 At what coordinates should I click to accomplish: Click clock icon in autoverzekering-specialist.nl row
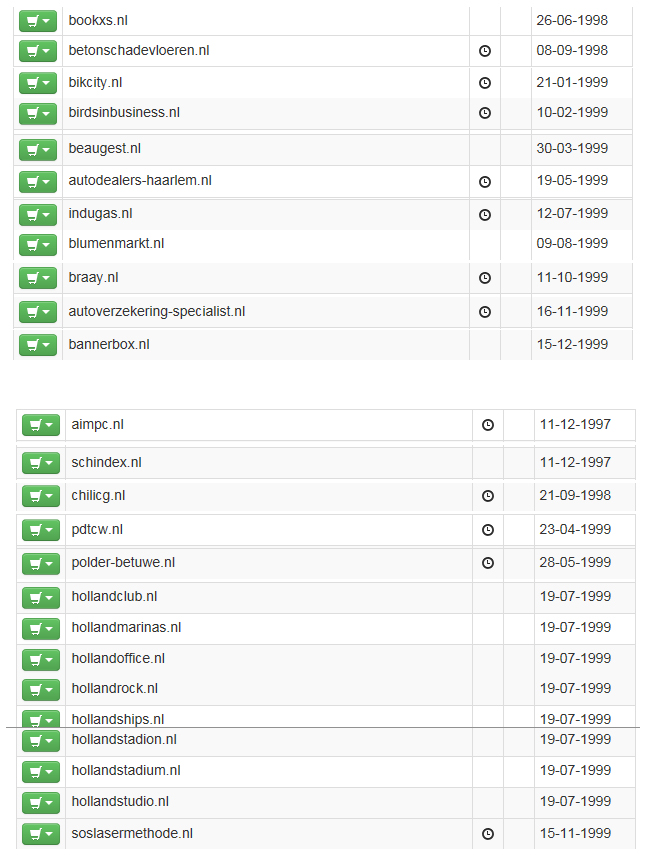coord(485,312)
